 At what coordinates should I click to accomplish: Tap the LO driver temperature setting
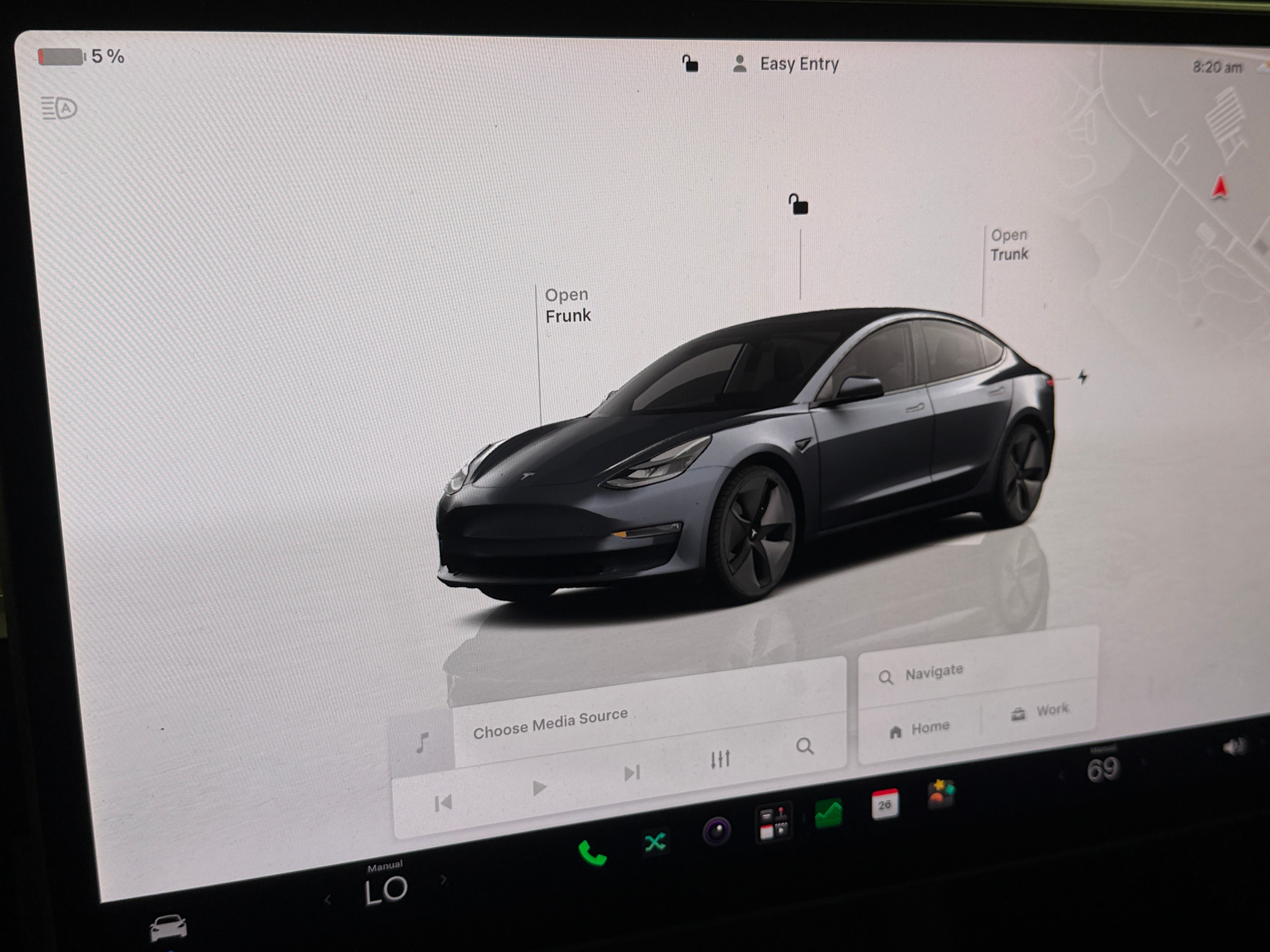386,891
